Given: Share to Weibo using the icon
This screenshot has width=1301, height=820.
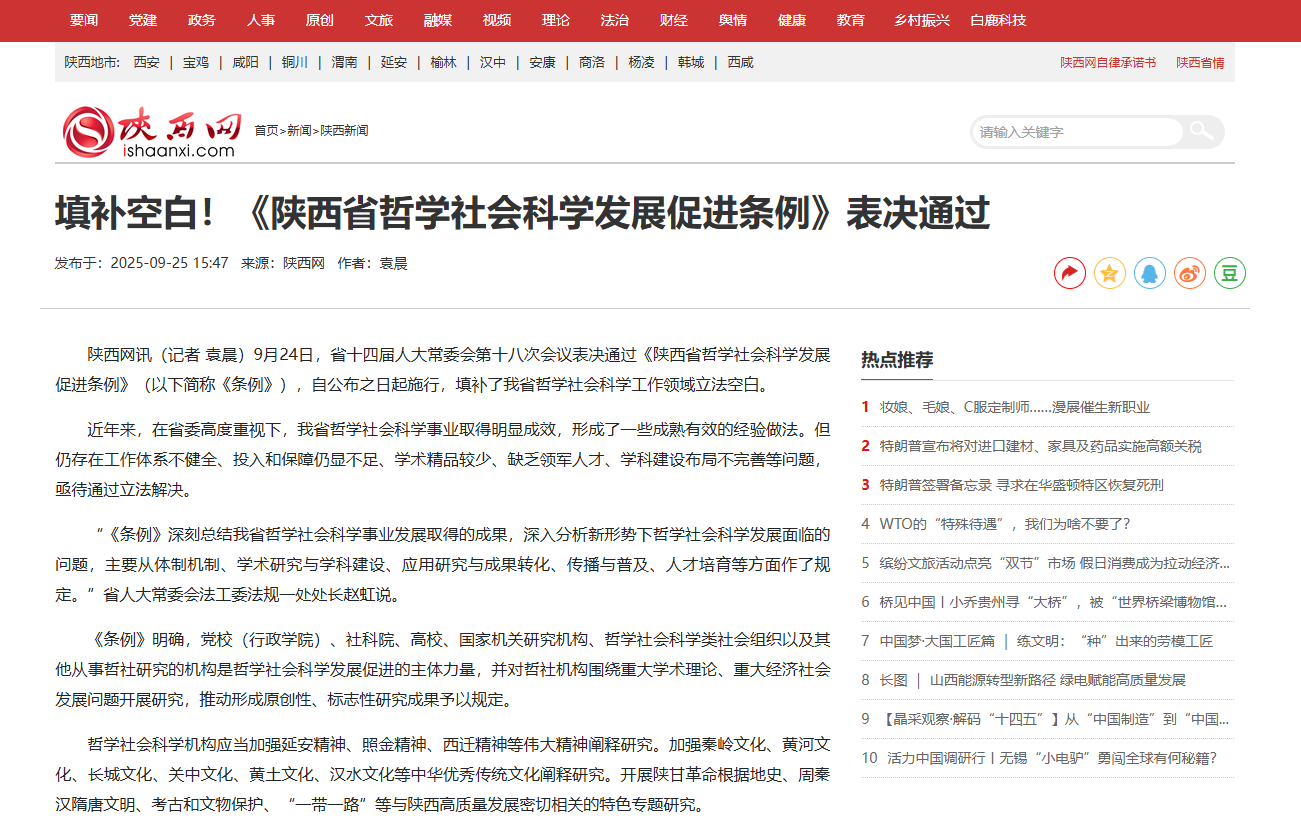Looking at the screenshot, I should [x=1189, y=273].
